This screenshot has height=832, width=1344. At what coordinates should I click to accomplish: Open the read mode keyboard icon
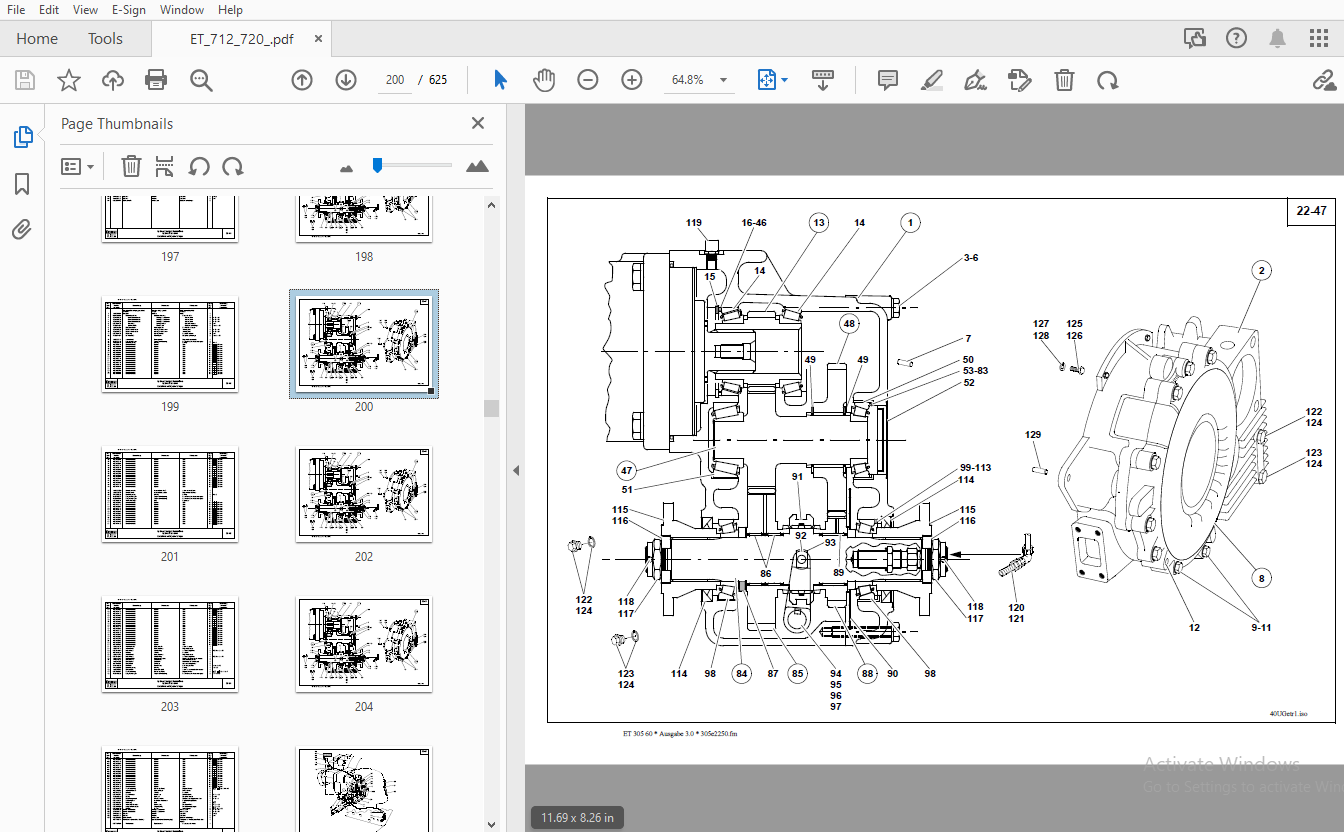coord(823,80)
